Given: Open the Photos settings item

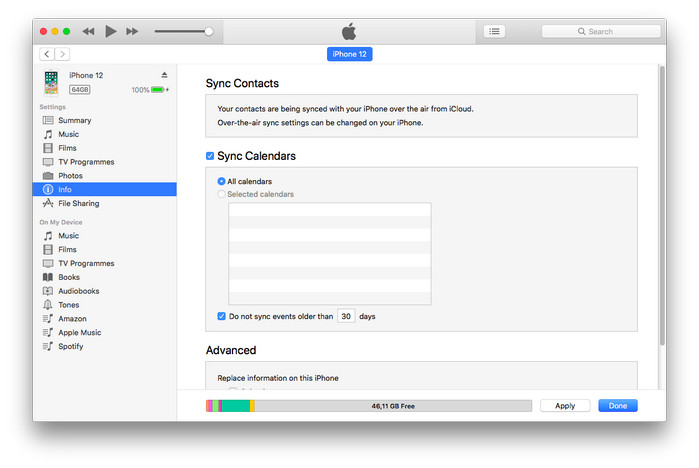Looking at the screenshot, I should click(104, 176).
